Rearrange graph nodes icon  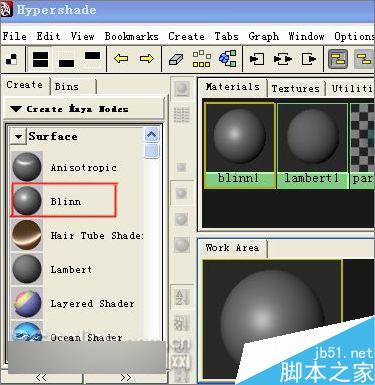(202, 59)
